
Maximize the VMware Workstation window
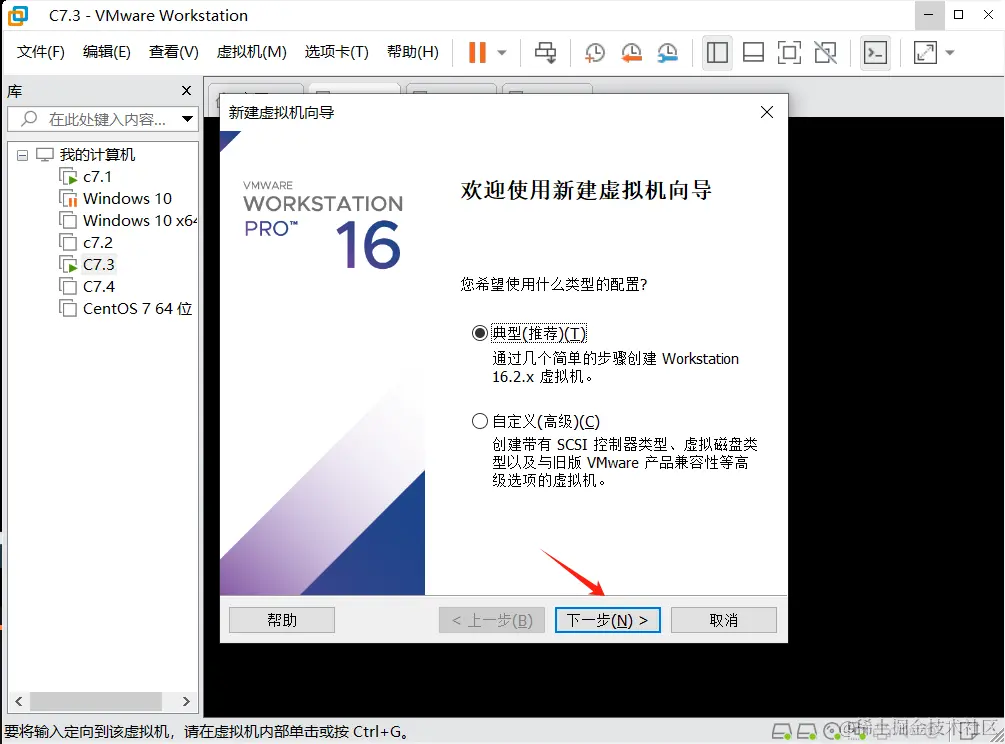(x=959, y=15)
